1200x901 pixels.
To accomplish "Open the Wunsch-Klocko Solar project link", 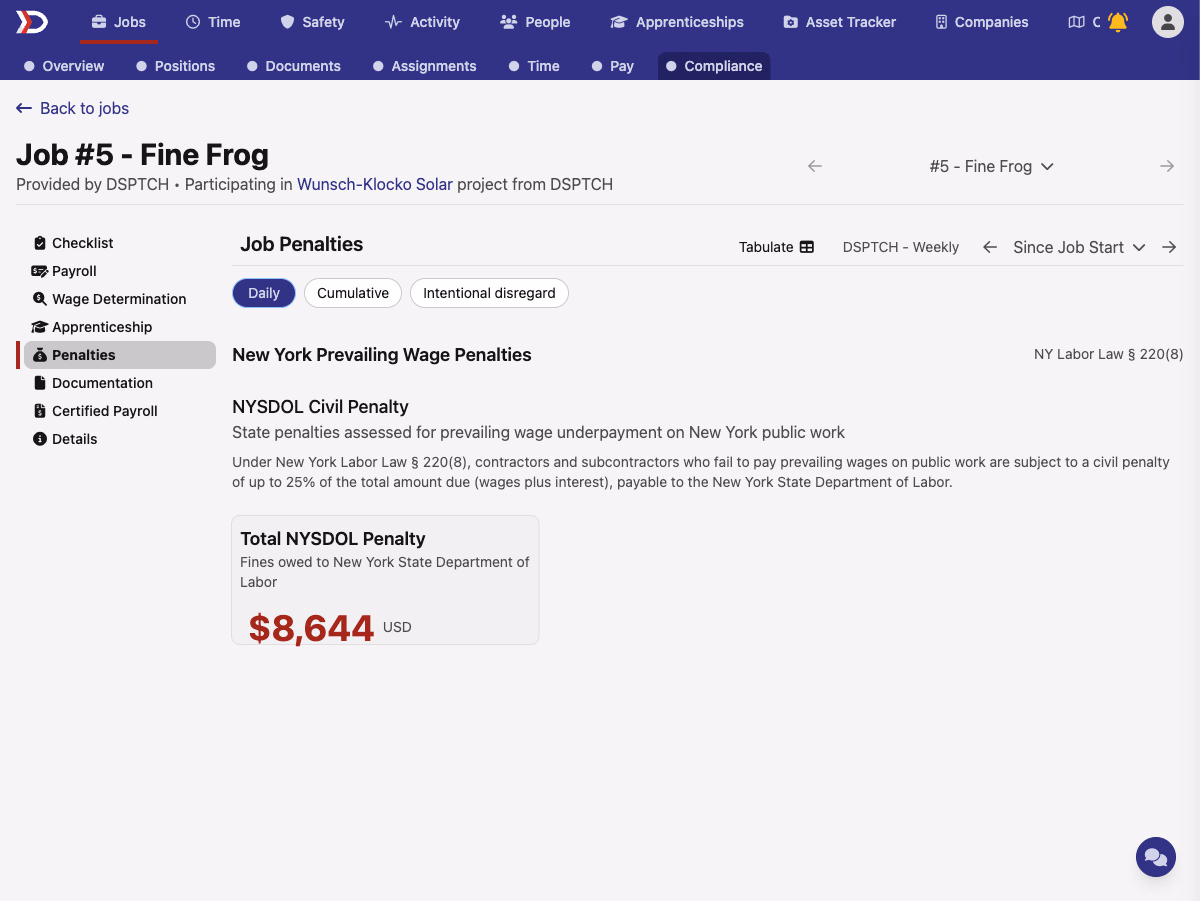I will coord(375,184).
